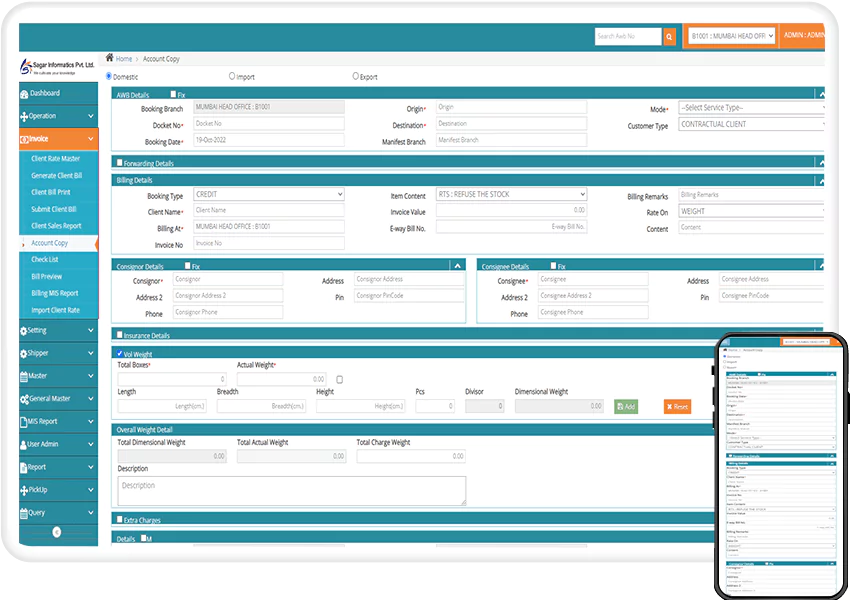
Task: Enable the Extra Charges checkbox
Action: [x=120, y=519]
